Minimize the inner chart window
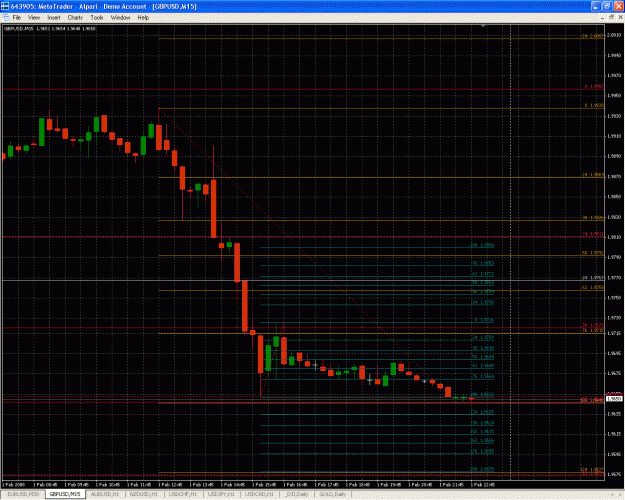This screenshot has height=500, width=625. [x=602, y=18]
